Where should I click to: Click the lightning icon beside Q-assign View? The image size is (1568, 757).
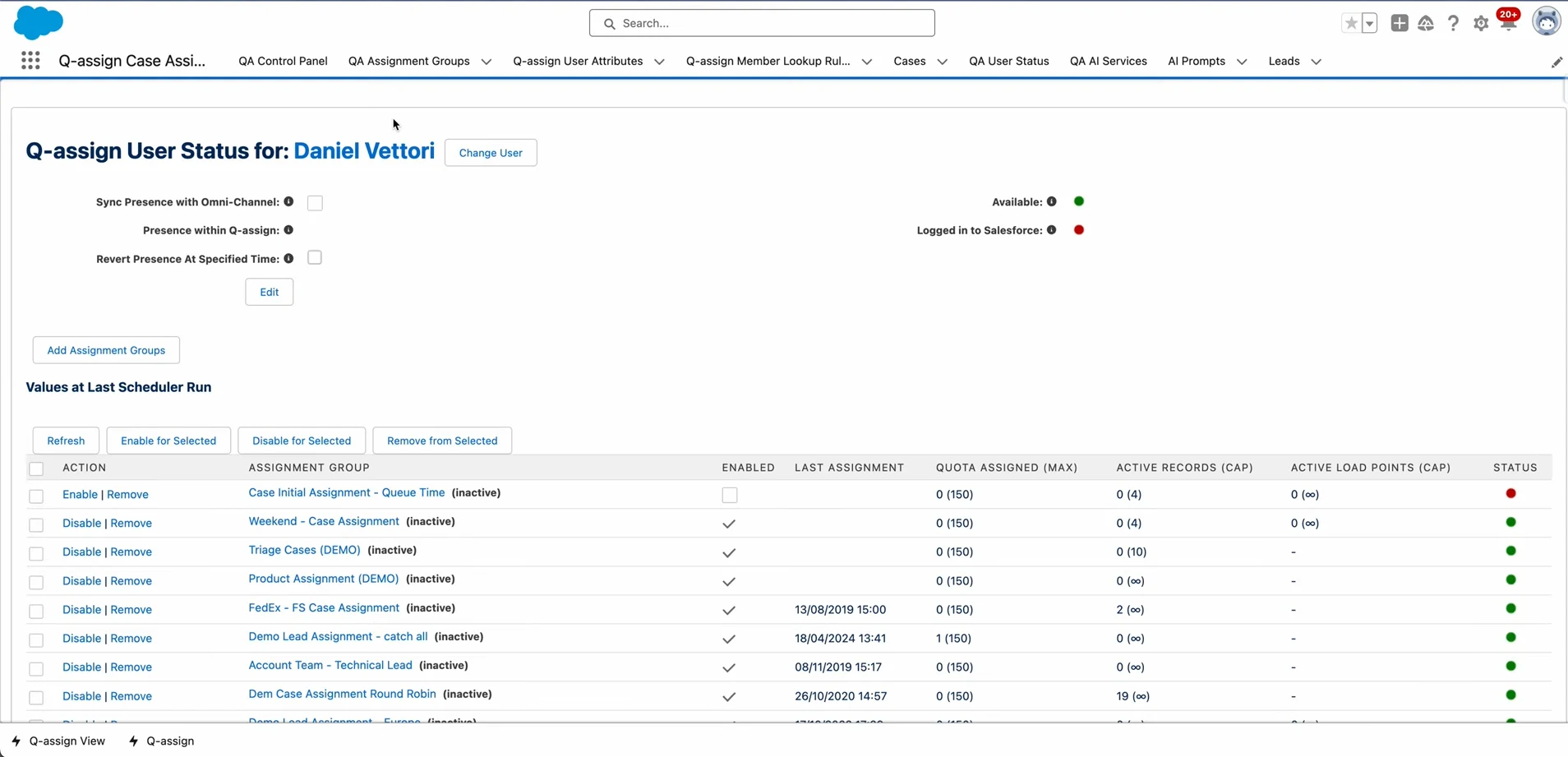16,741
